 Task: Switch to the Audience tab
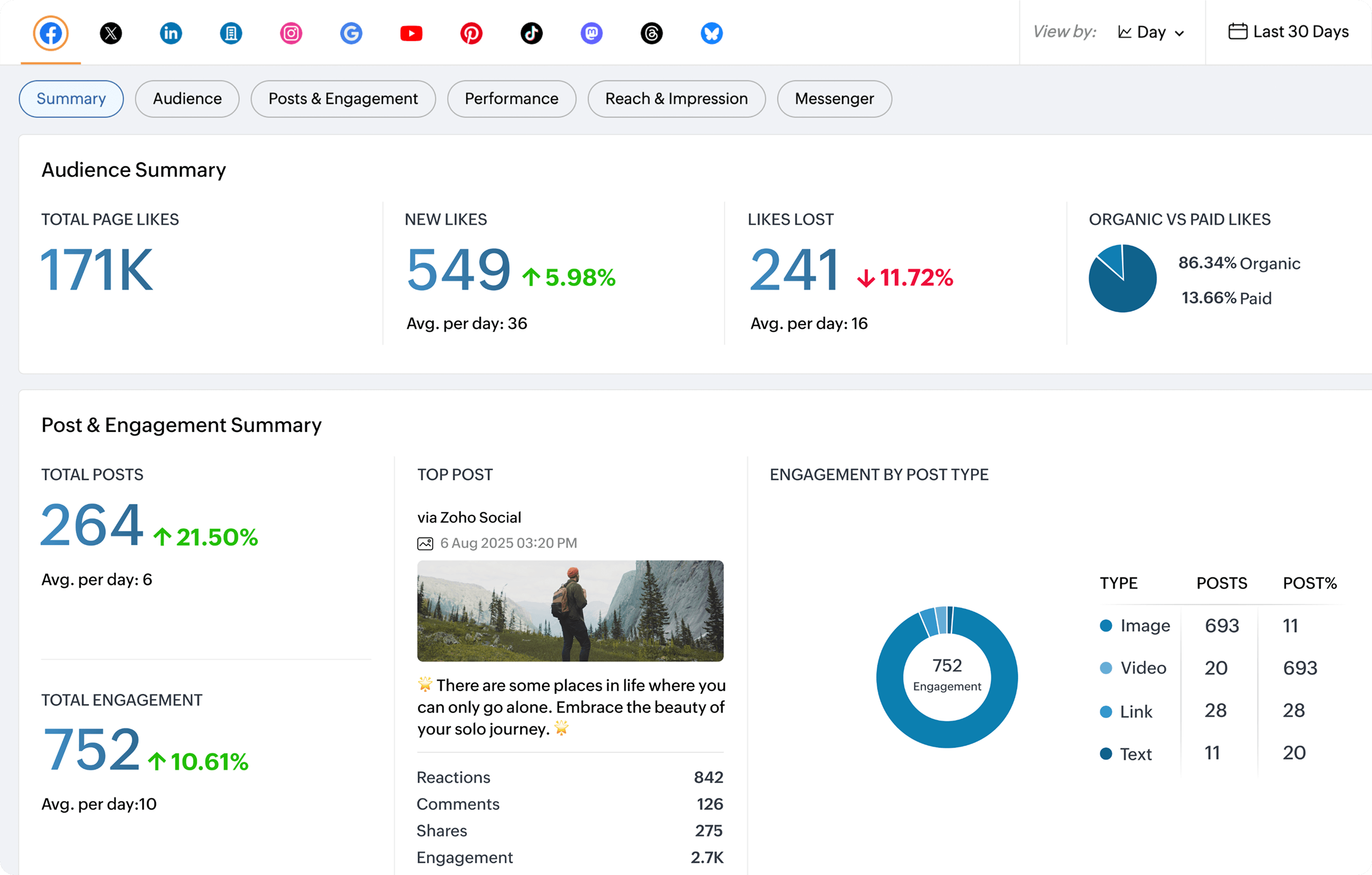[187, 99]
